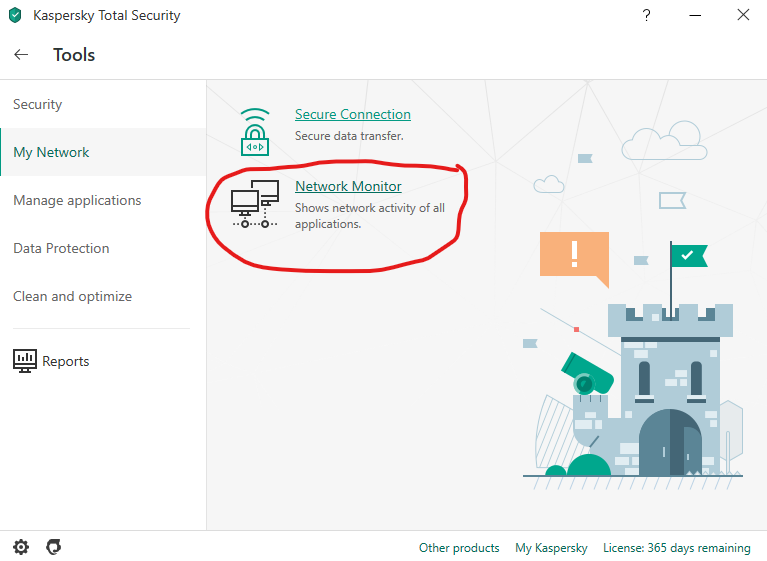Open the Network Monitor link
The image size is (767, 561).
pyautogui.click(x=348, y=186)
